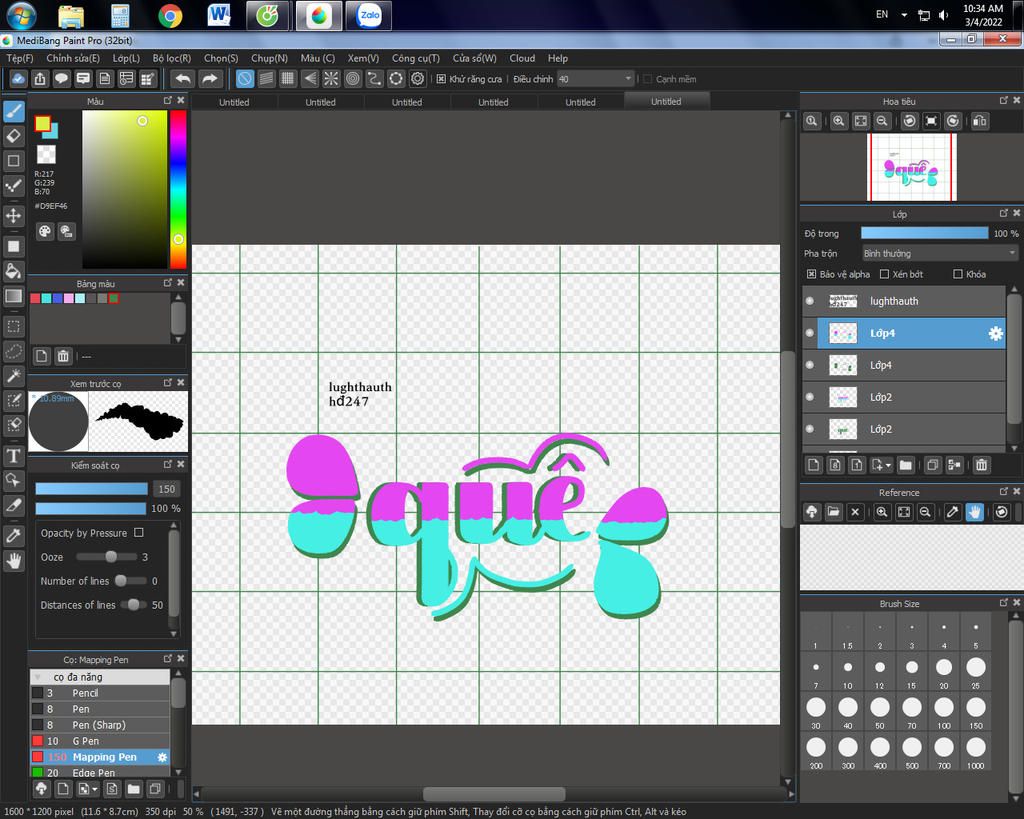This screenshot has width=1024, height=819.
Task: Select the Eraser tool
Action: click(x=14, y=136)
